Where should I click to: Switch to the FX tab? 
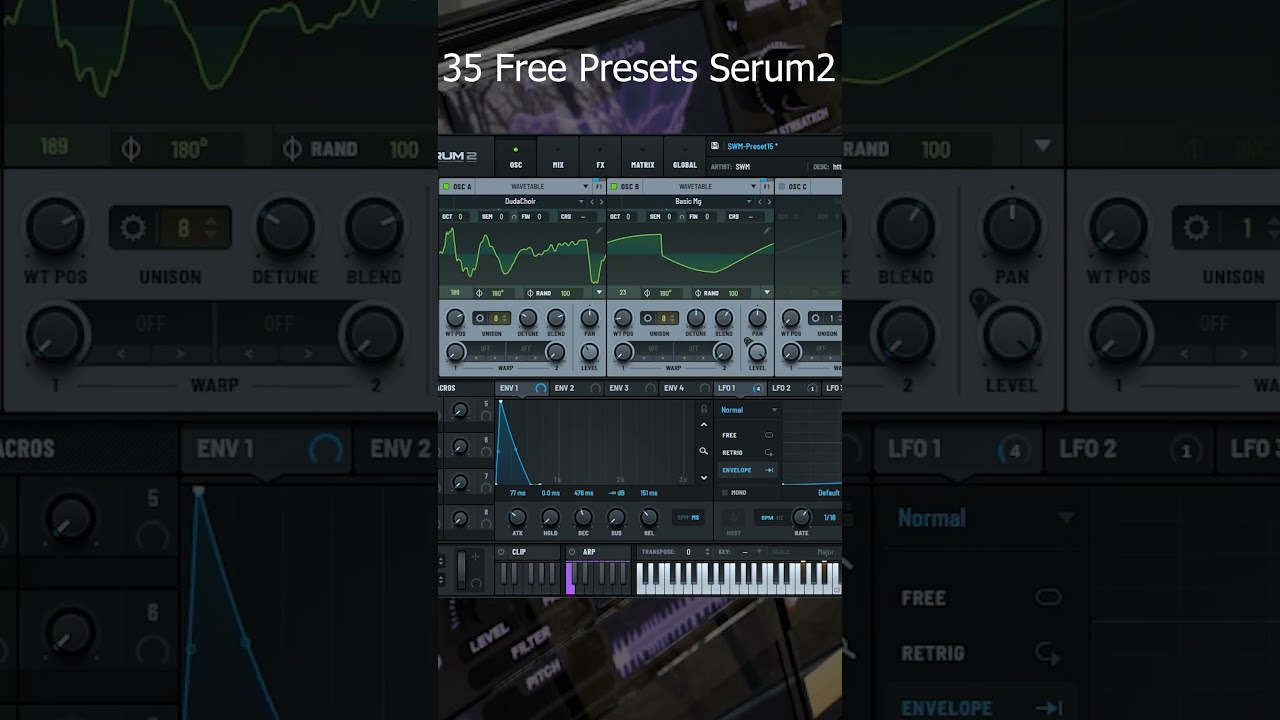tap(600, 157)
